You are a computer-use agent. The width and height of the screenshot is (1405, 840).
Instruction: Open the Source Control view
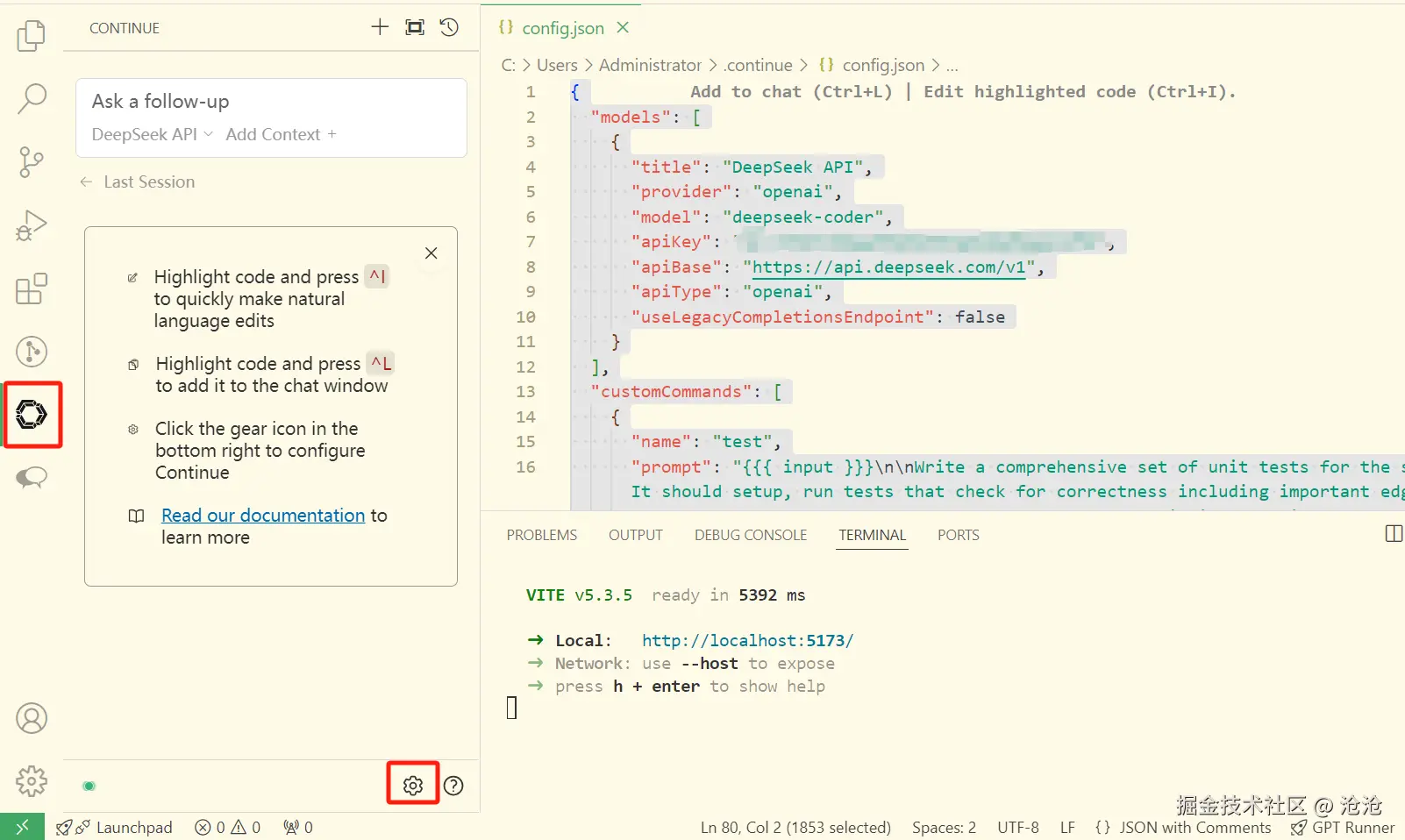click(x=32, y=162)
